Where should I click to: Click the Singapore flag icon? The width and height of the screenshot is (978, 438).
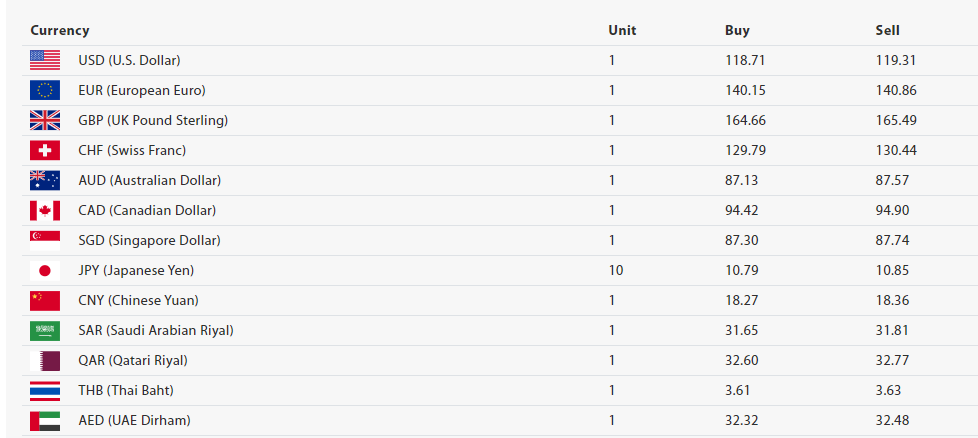[x=45, y=240]
